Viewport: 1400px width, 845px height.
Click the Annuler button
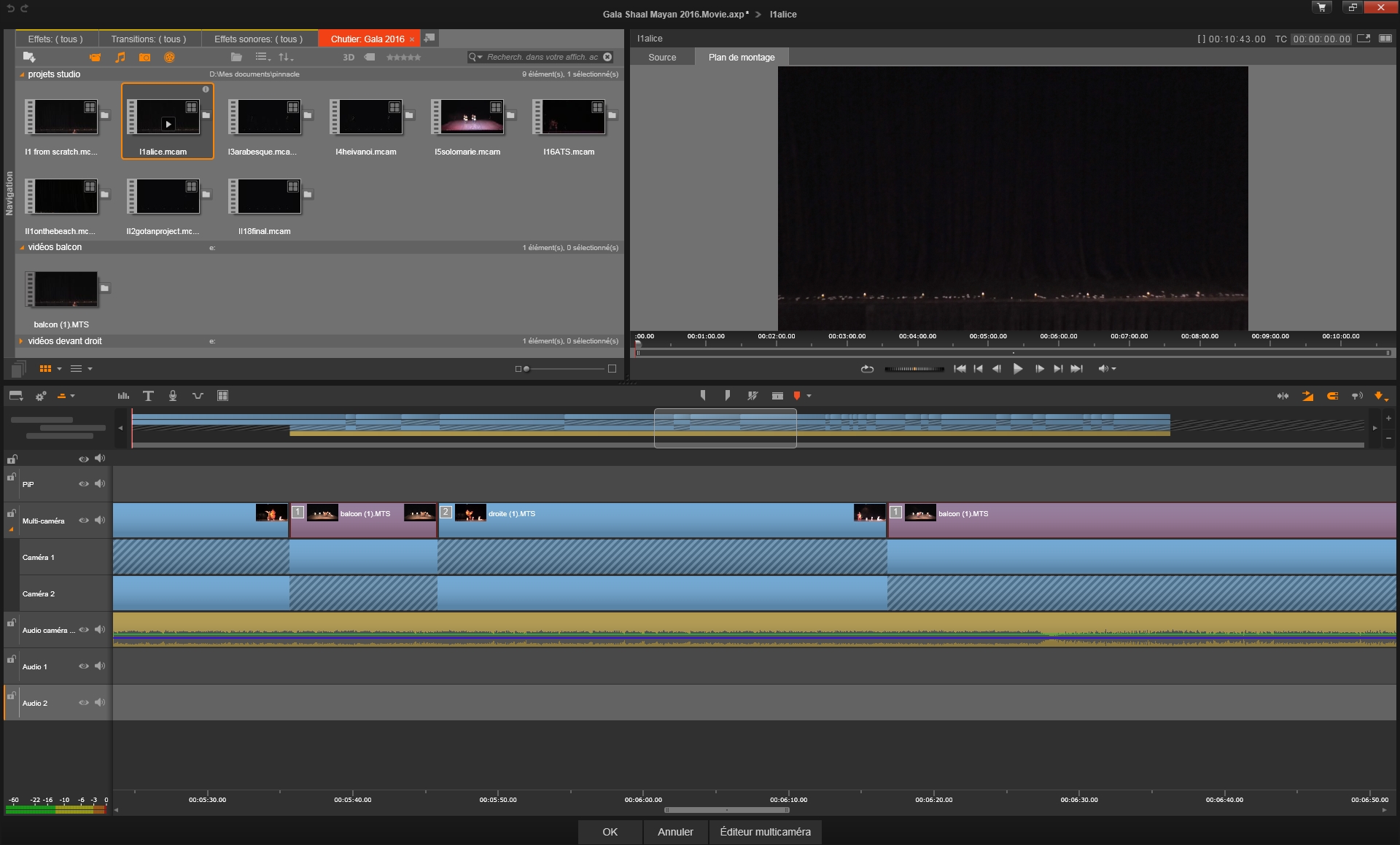coord(675,832)
